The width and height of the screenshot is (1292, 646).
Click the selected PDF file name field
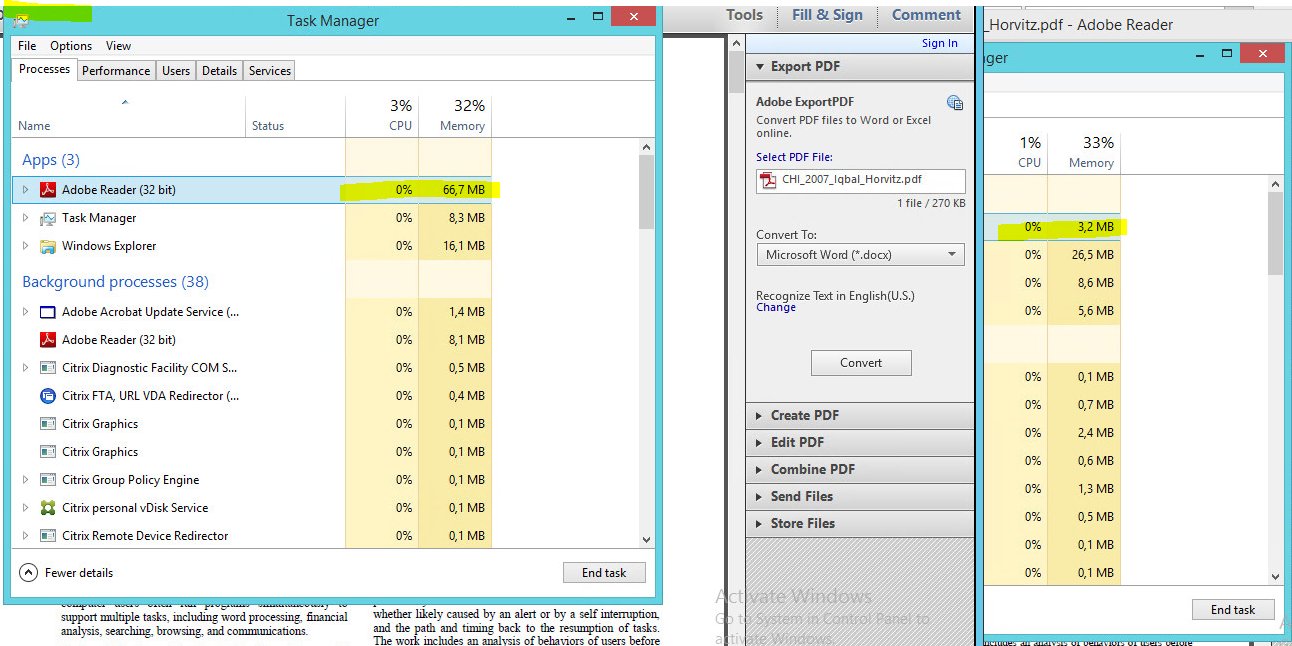(861, 180)
